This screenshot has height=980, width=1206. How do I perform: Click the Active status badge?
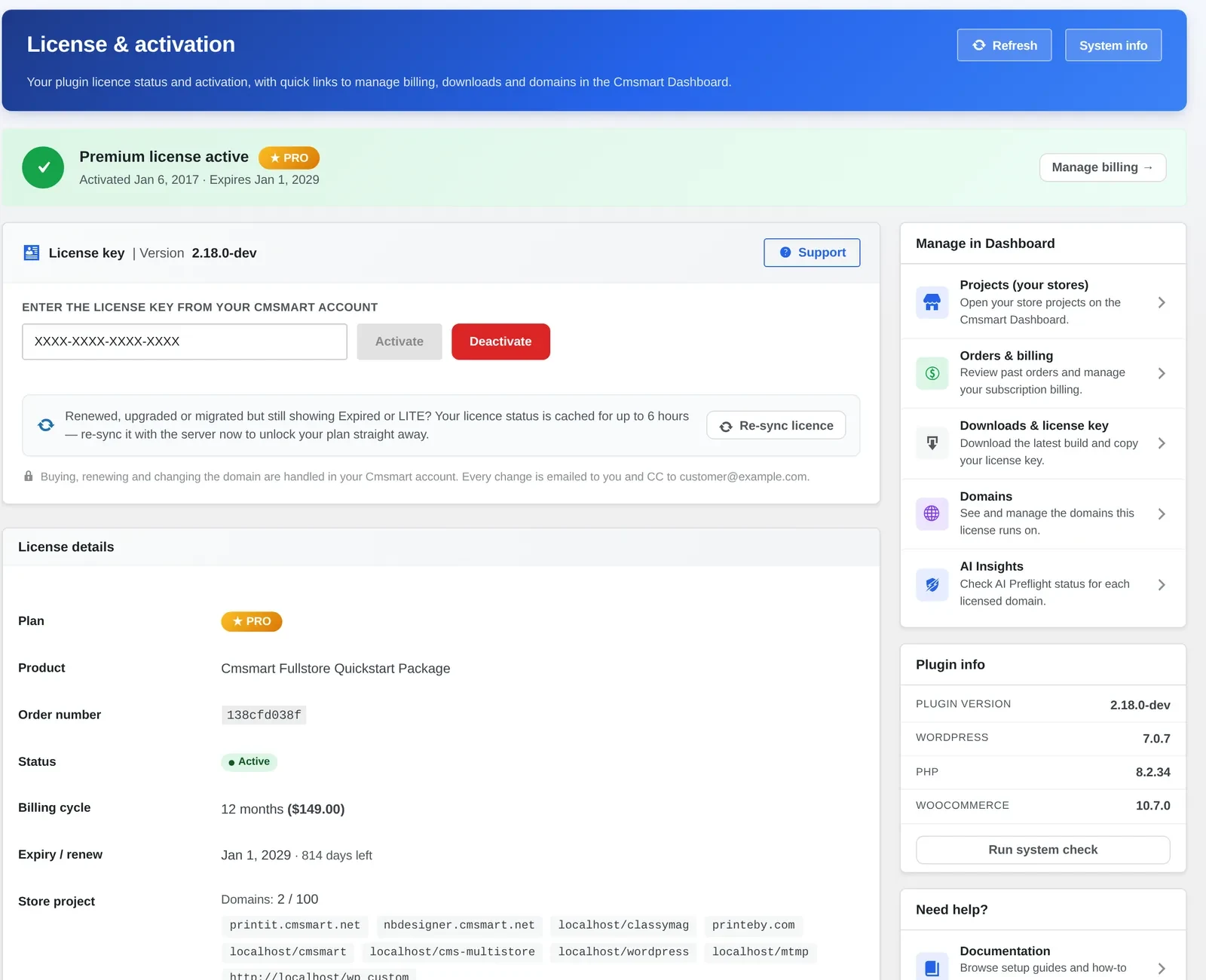click(249, 761)
